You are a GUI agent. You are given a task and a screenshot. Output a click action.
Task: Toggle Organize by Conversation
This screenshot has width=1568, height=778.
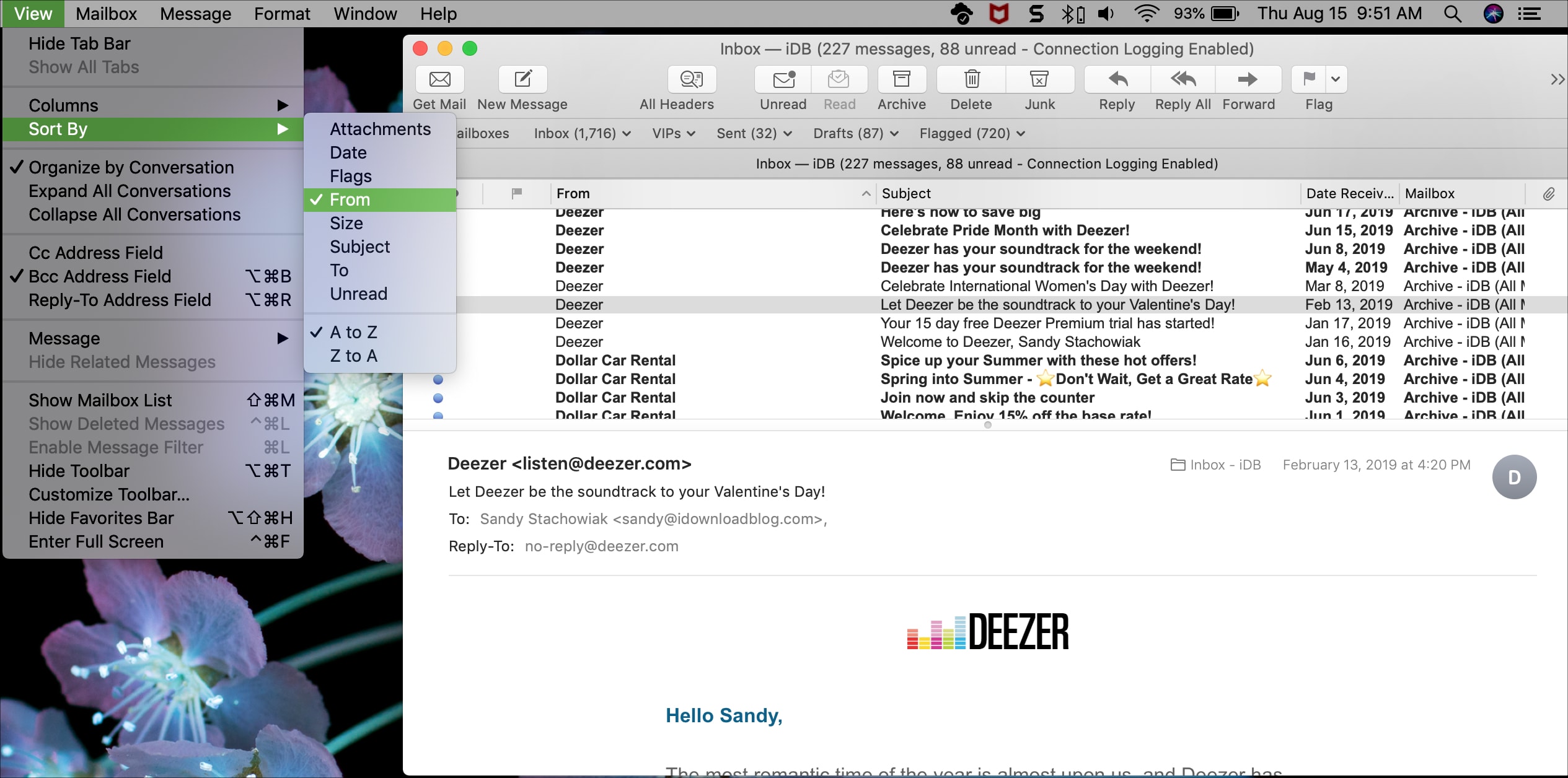pyautogui.click(x=153, y=167)
